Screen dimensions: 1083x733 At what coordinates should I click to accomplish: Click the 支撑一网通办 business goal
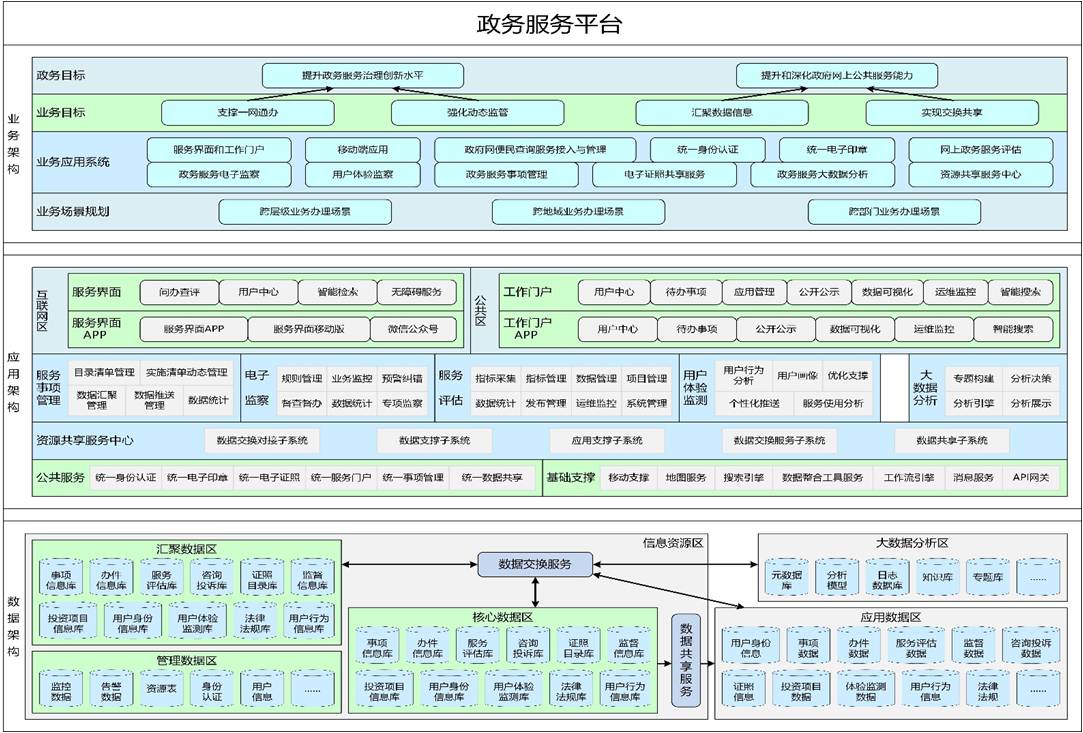(x=248, y=113)
